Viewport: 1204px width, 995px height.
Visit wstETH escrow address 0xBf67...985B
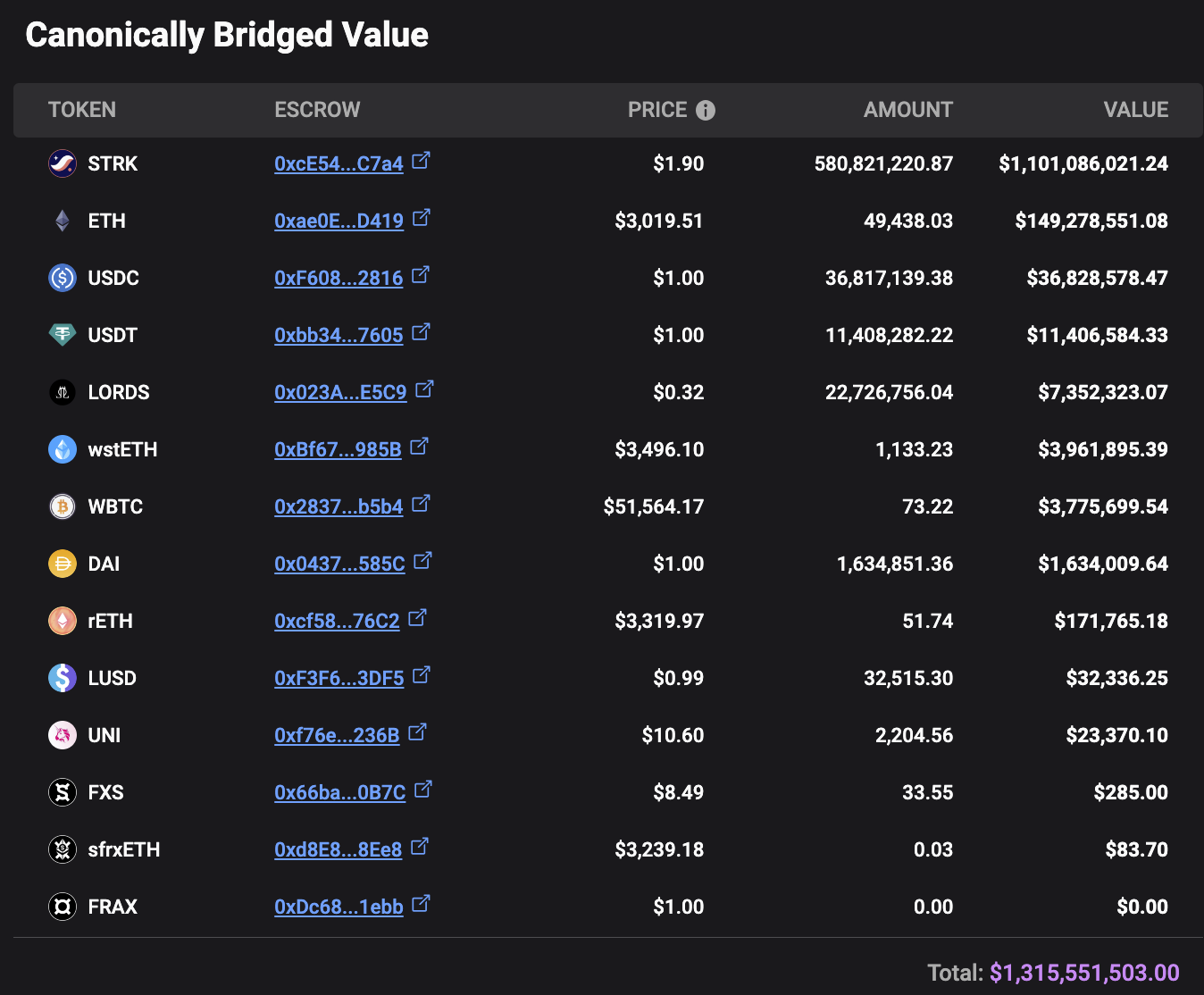(x=338, y=449)
